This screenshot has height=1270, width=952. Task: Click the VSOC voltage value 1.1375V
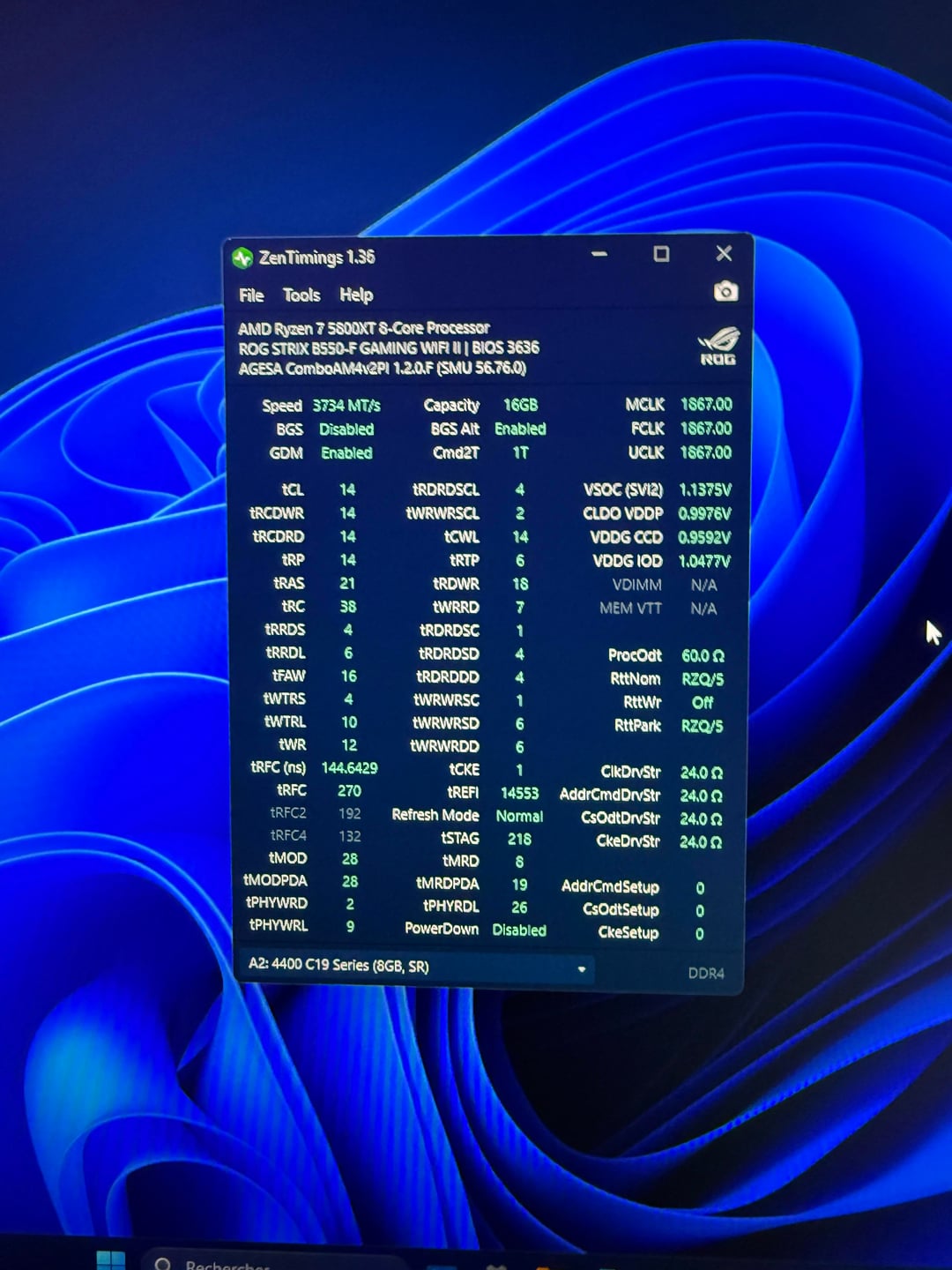tap(704, 489)
